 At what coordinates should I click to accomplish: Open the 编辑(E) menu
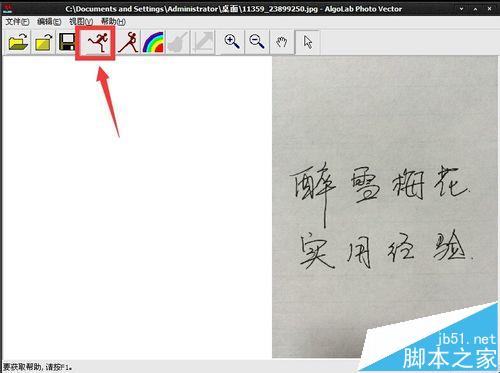tap(49, 22)
